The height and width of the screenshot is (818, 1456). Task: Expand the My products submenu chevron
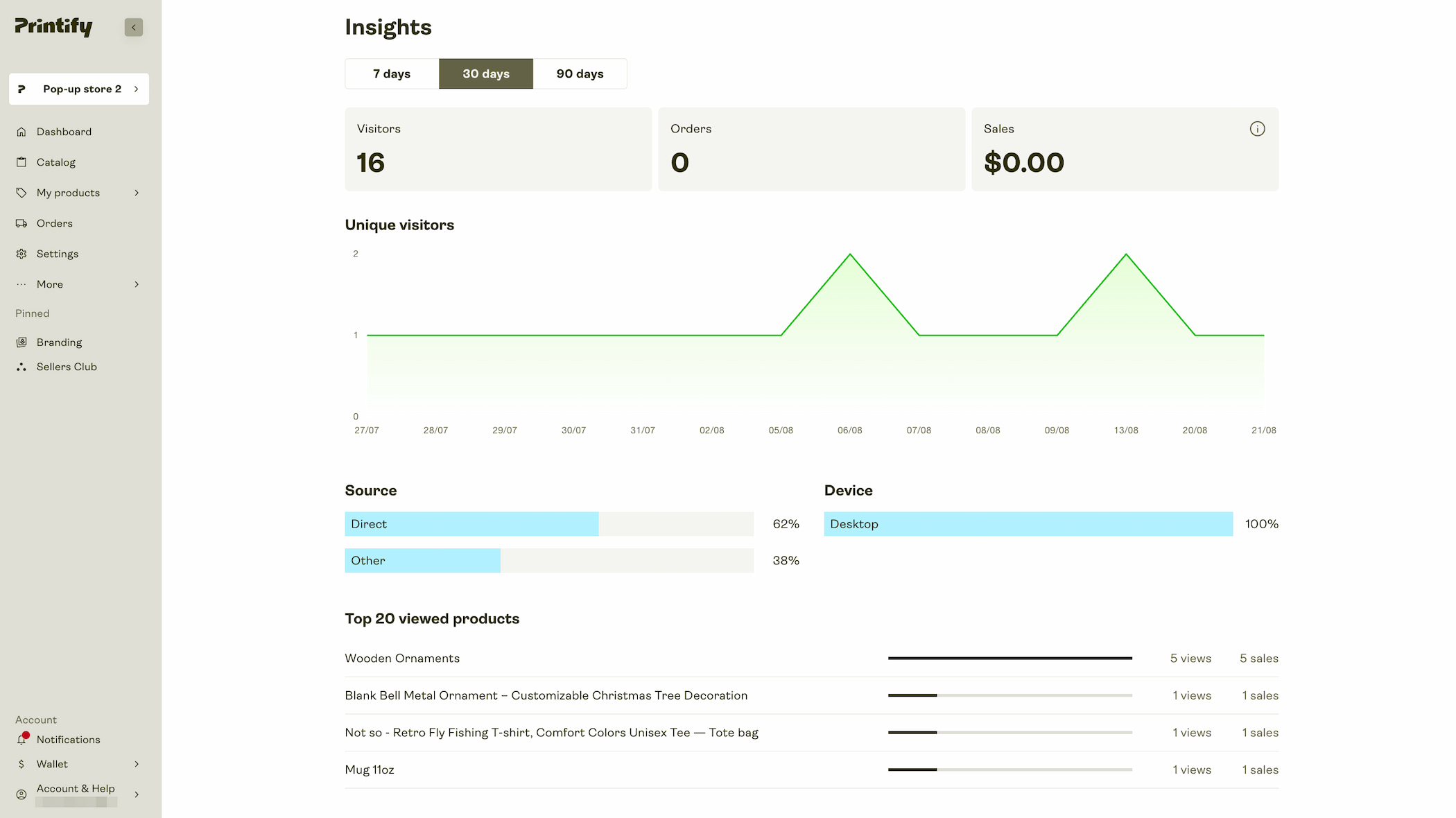(x=137, y=193)
